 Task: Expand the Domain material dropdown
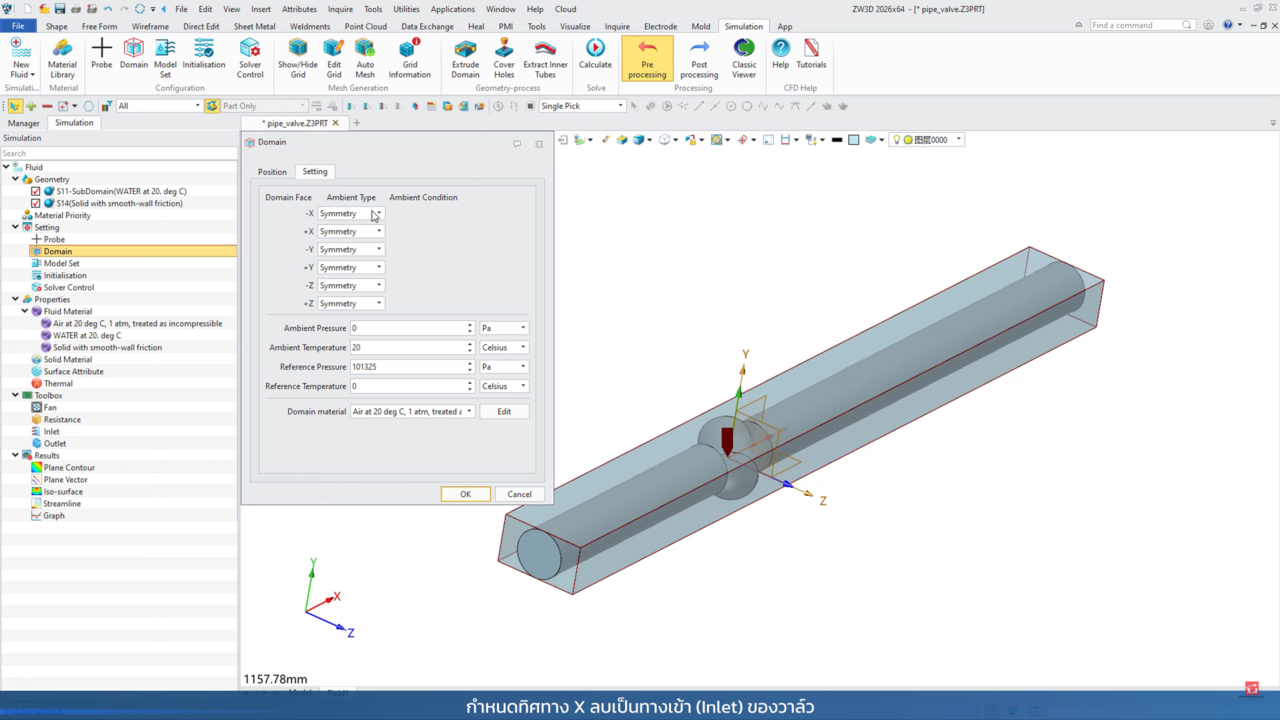[469, 411]
